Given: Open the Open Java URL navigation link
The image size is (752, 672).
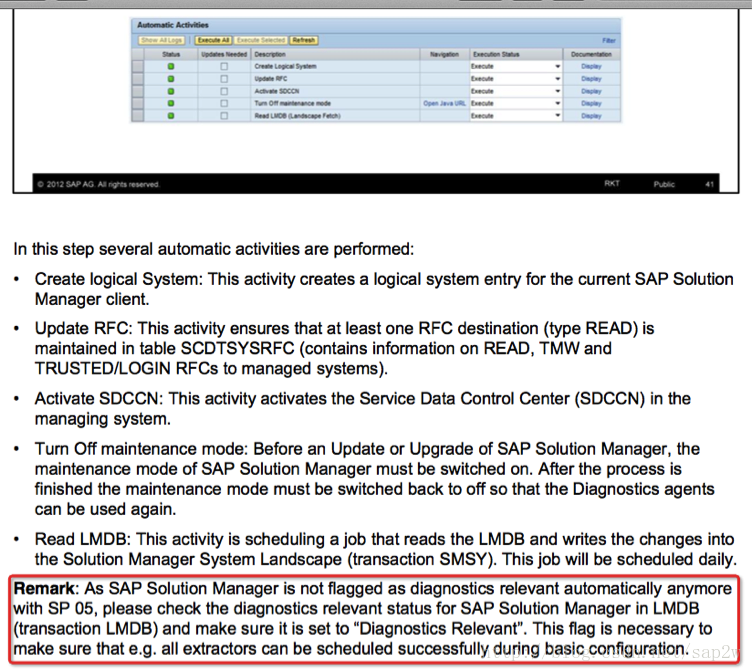Looking at the screenshot, I should point(444,103).
